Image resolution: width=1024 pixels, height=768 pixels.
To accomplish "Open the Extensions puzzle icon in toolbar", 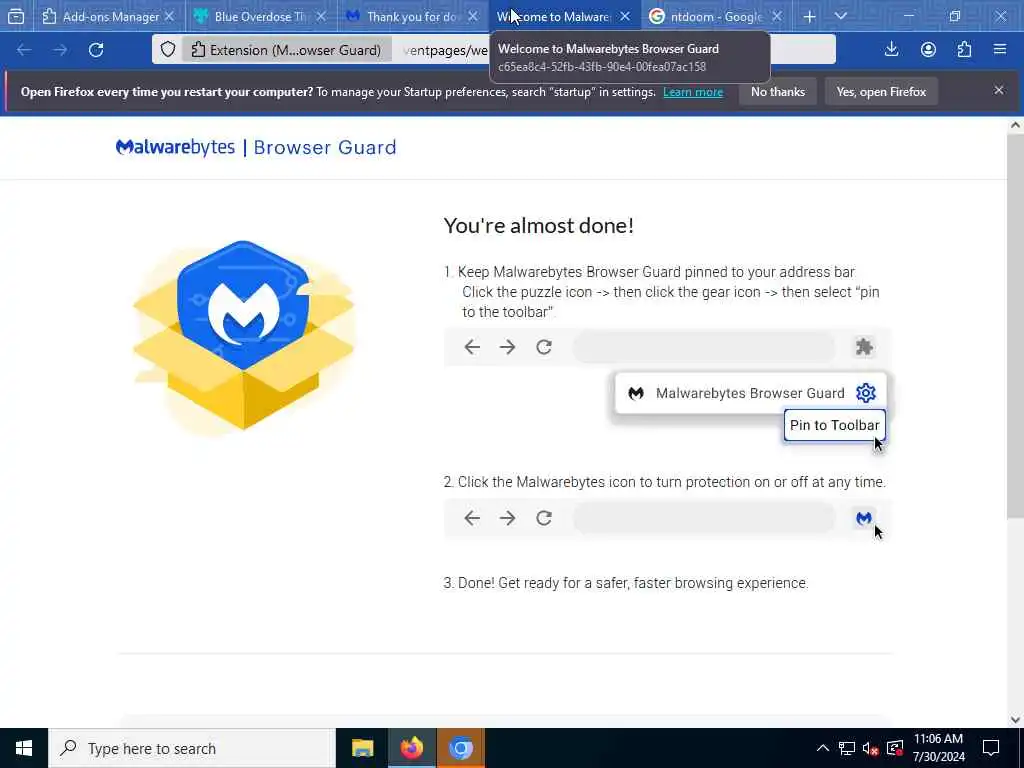I will (964, 50).
